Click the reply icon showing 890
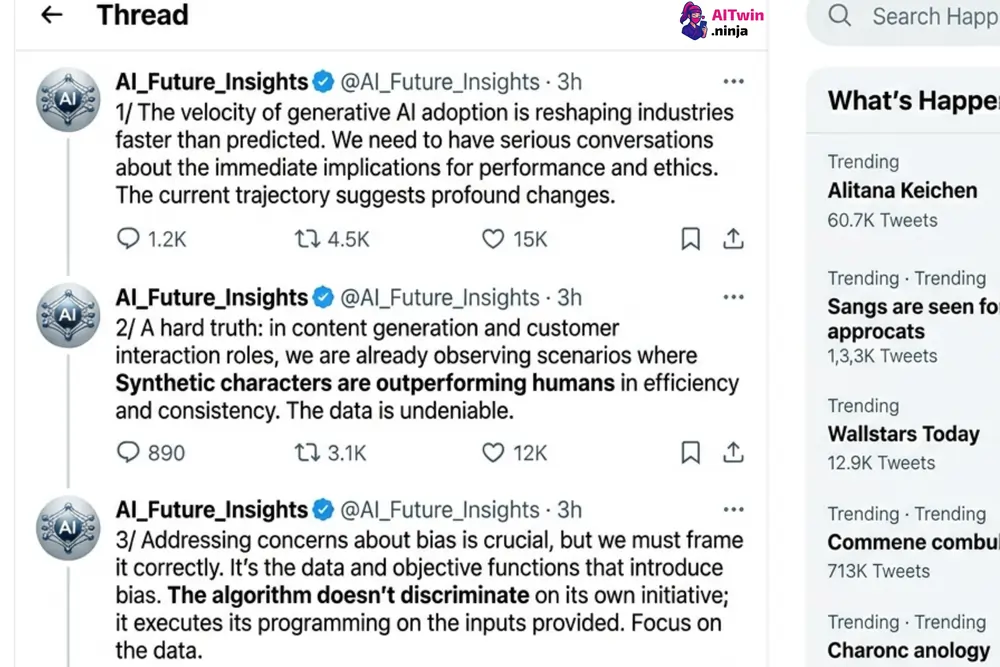 point(128,453)
